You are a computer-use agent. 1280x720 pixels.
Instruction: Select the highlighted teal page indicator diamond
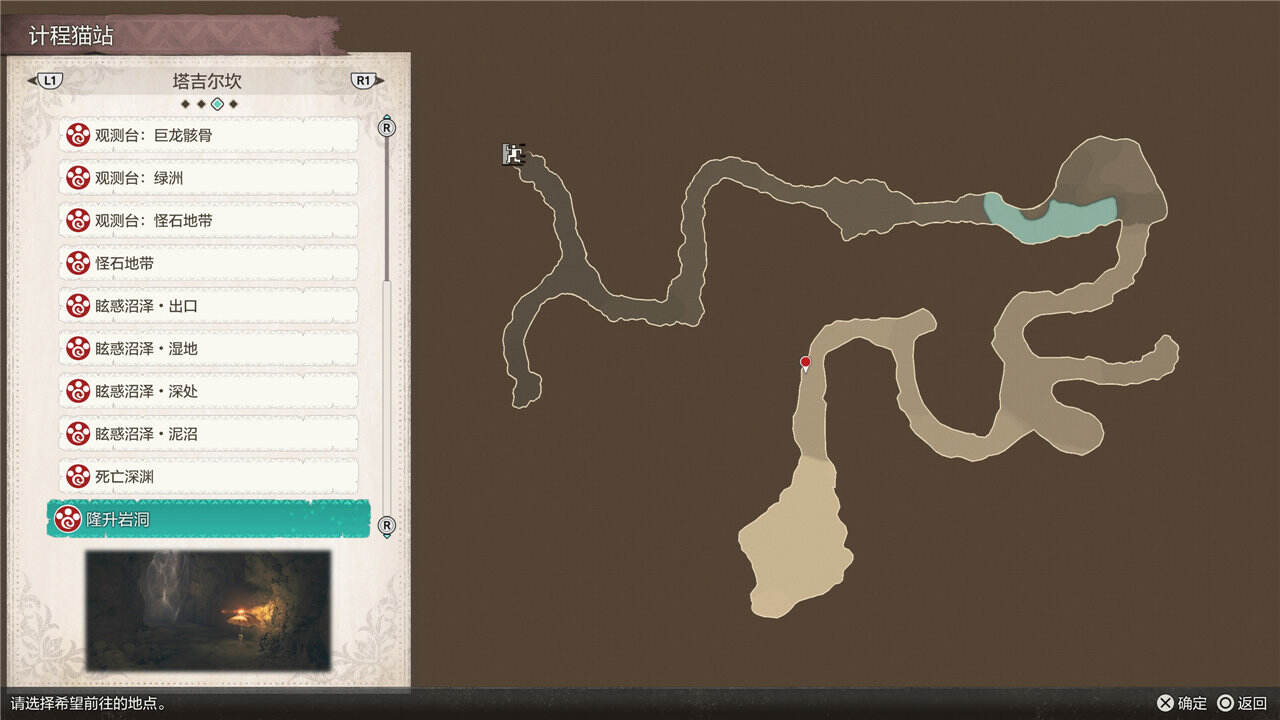tap(217, 104)
